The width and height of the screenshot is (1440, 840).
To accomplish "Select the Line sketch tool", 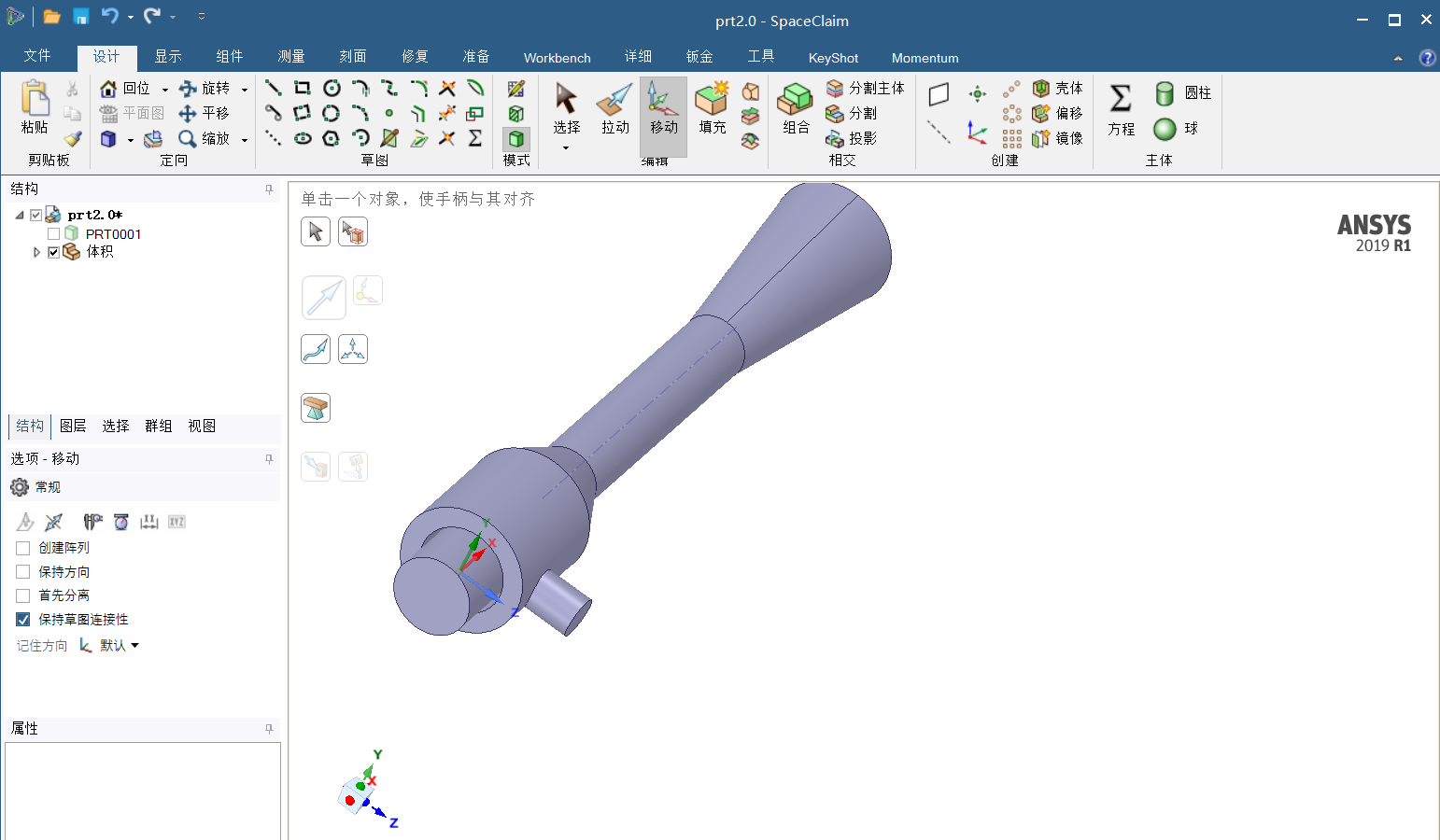I will click(x=273, y=88).
